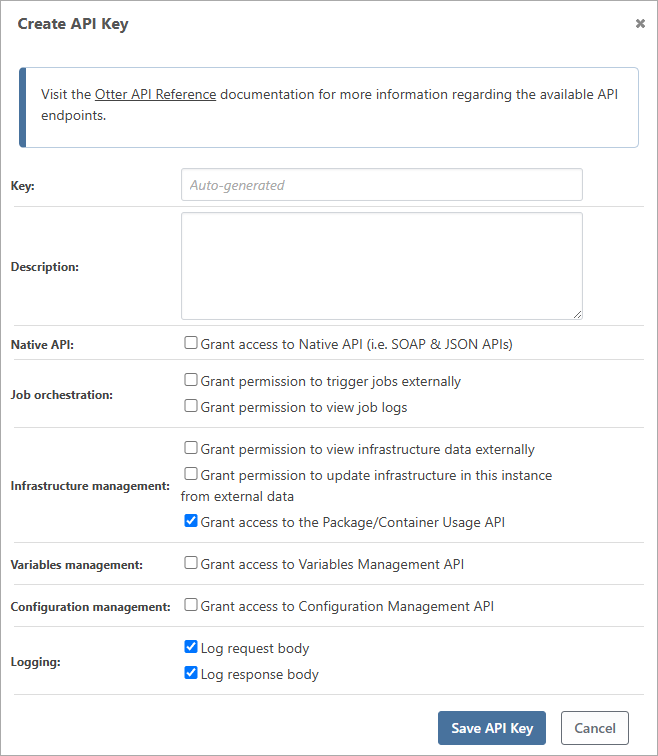
Task: Click the Variables management label
Action: (77, 565)
